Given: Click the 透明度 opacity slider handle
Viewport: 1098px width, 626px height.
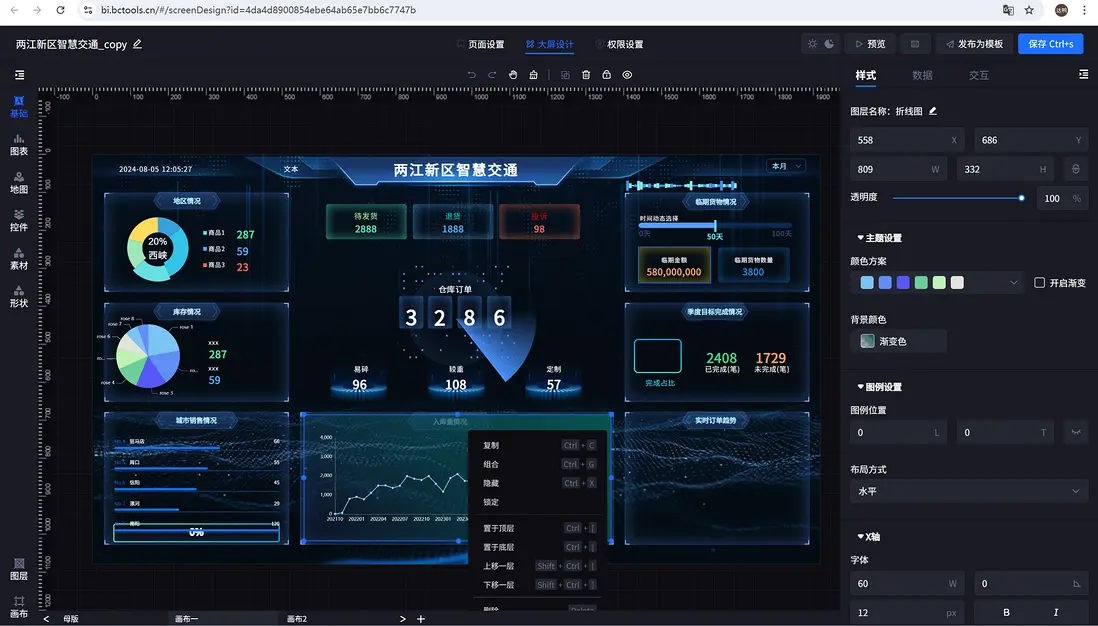Looking at the screenshot, I should [1022, 198].
